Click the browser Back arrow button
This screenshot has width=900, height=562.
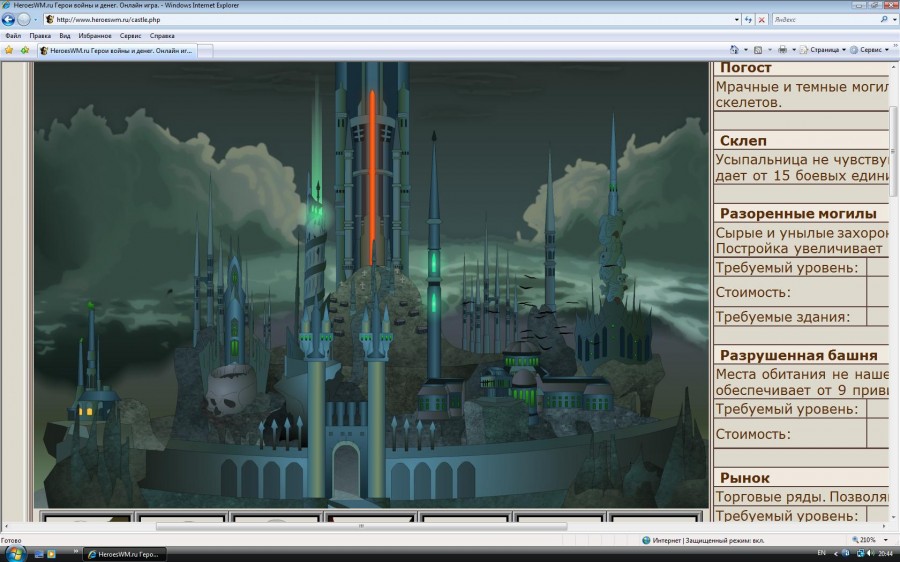coord(8,20)
